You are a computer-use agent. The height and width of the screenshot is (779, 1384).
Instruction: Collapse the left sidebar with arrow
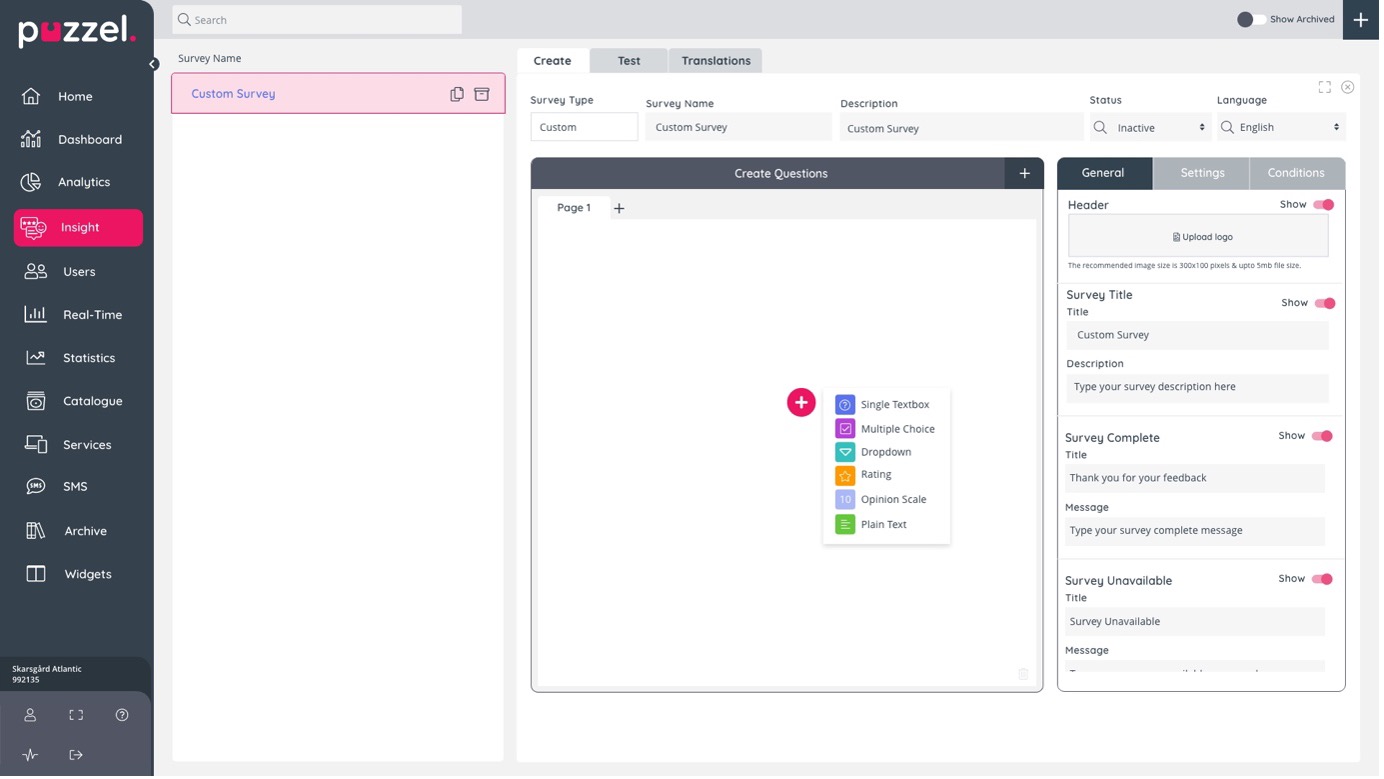[154, 65]
